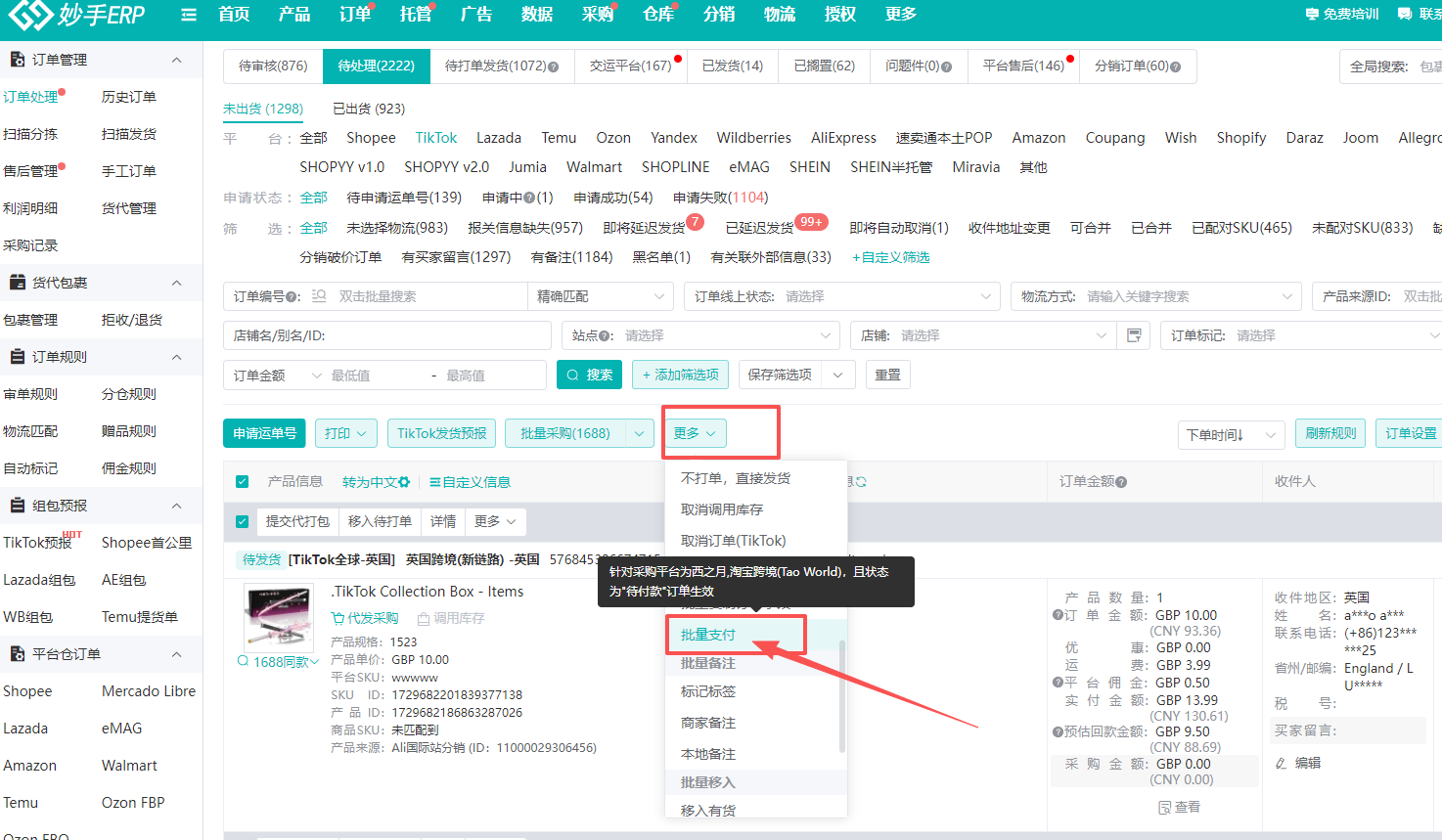Click the 订单规则 sidebar section icon
Screen dimensions: 1442x840
click(x=18, y=357)
